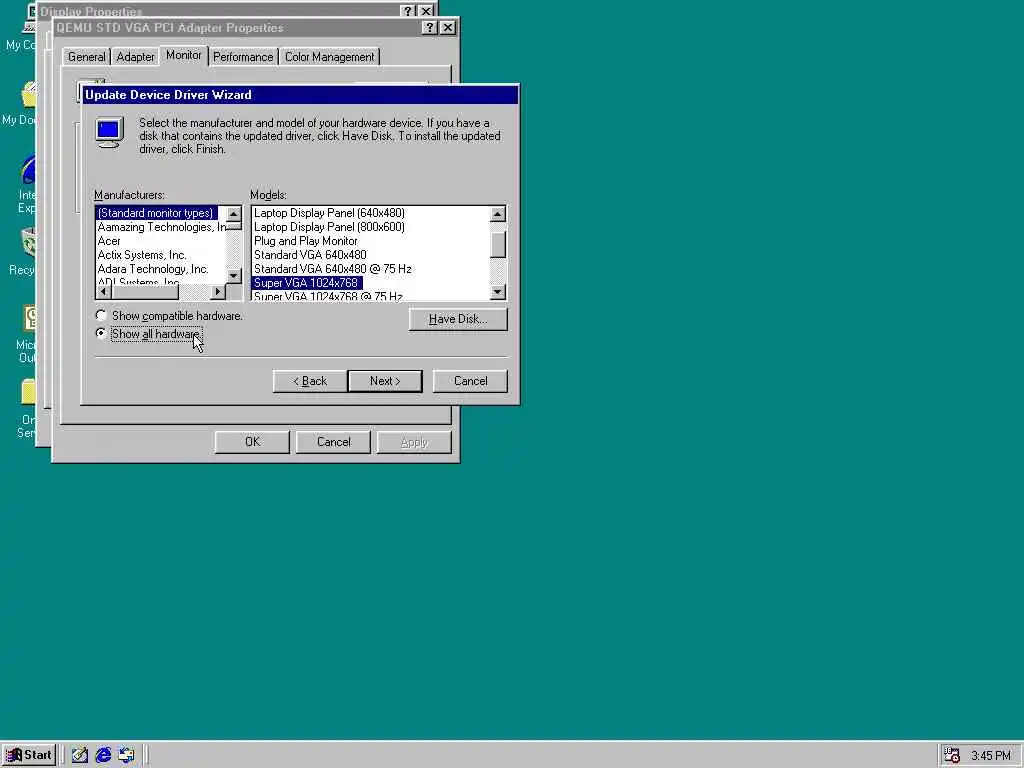Viewport: 1024px width, 768px height.
Task: Click the monitor icon in the wizard
Action: (x=108, y=133)
